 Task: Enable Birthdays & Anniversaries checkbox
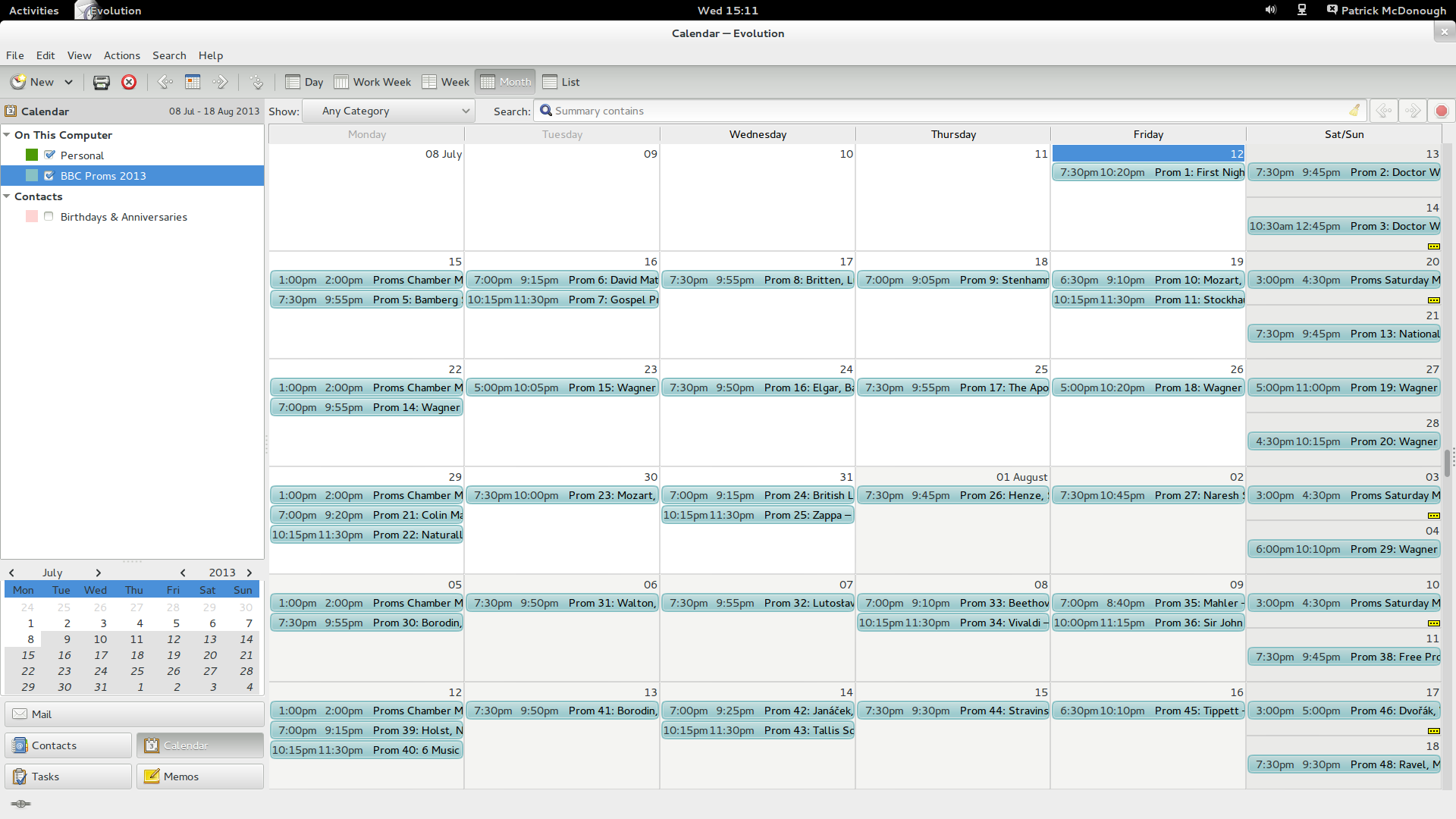pos(49,216)
